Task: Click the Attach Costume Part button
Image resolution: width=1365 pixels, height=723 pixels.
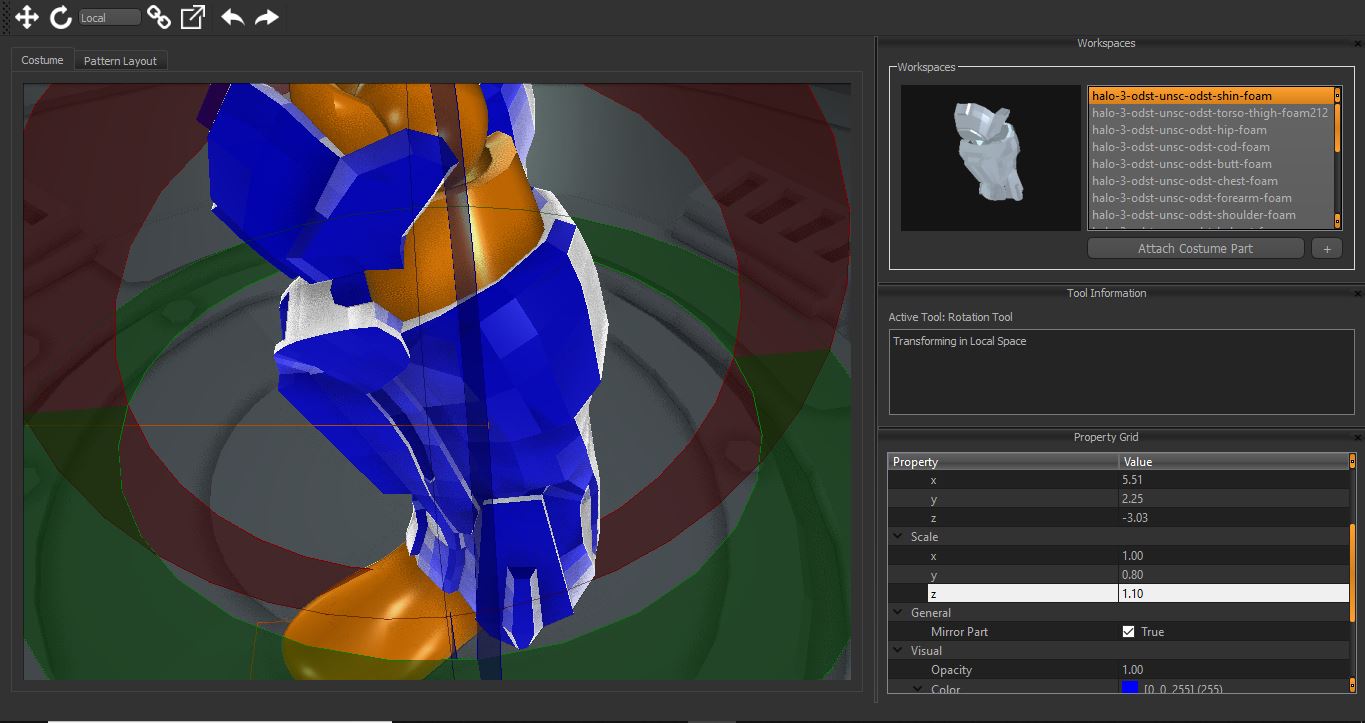Action: [x=1195, y=248]
